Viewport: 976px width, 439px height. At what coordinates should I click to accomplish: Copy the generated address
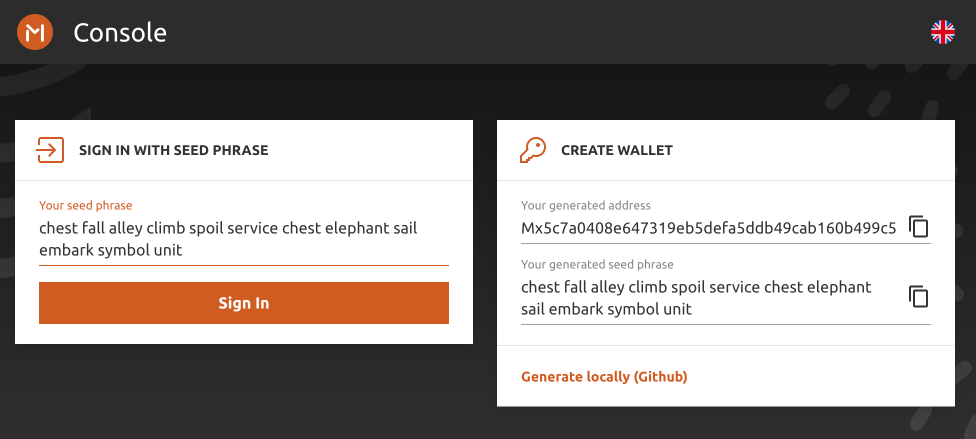click(918, 227)
